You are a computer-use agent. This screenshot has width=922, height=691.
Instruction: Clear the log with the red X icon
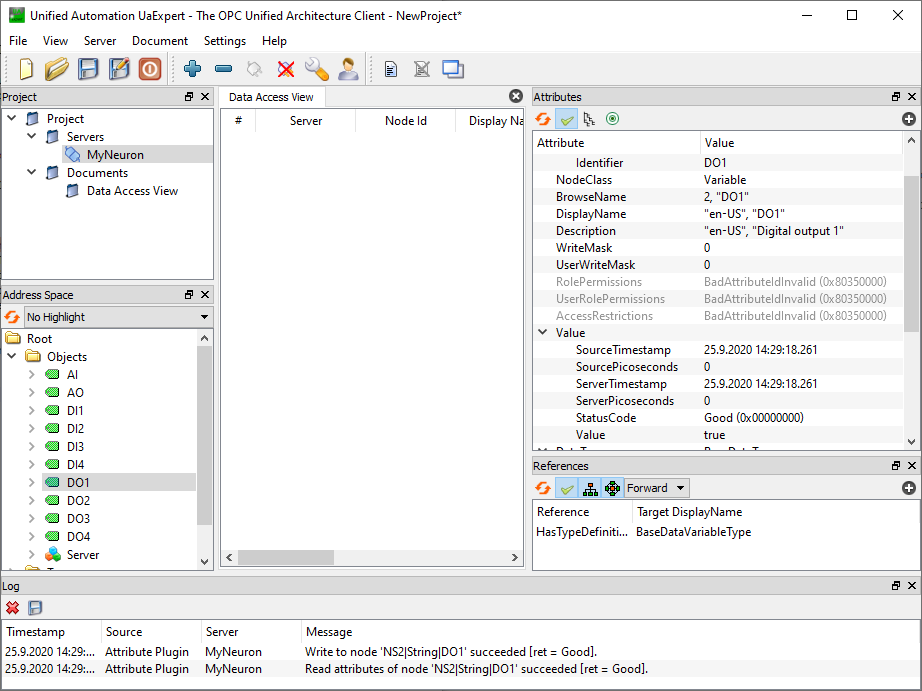(12, 607)
